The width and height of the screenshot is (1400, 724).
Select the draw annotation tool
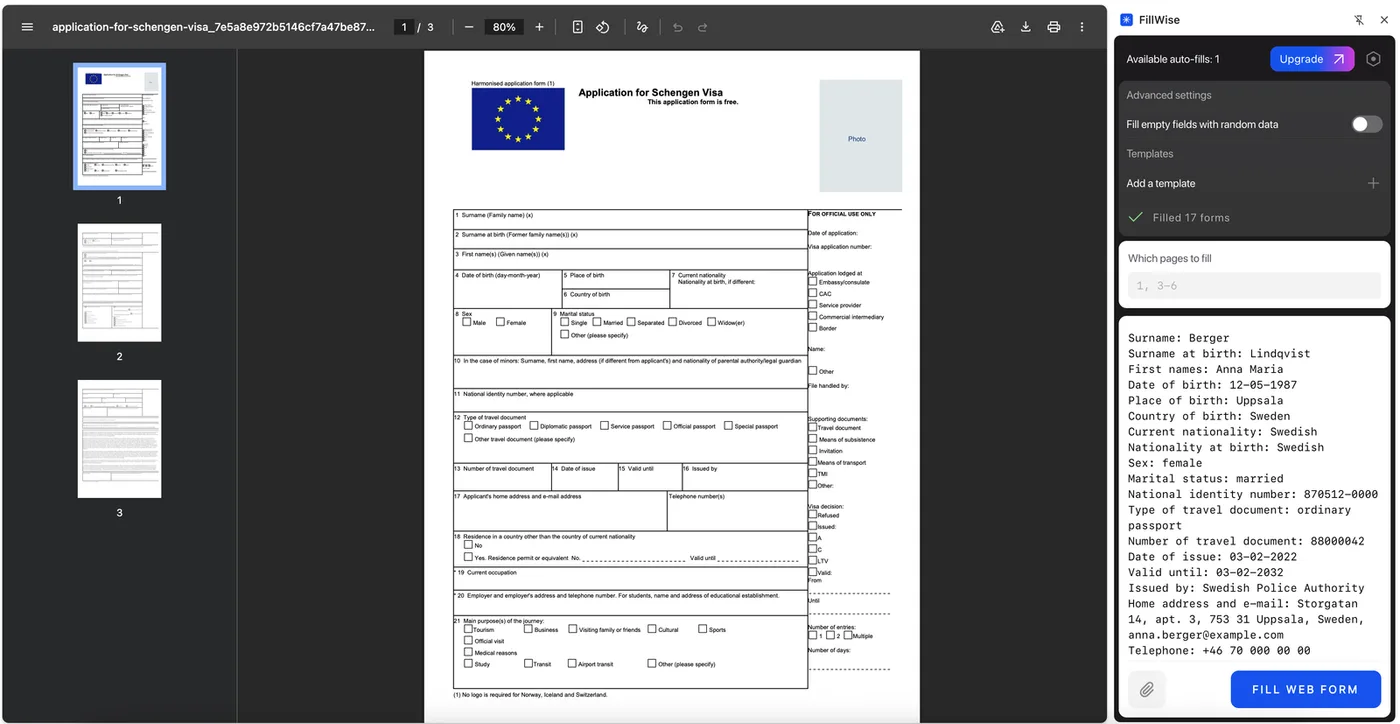(642, 27)
